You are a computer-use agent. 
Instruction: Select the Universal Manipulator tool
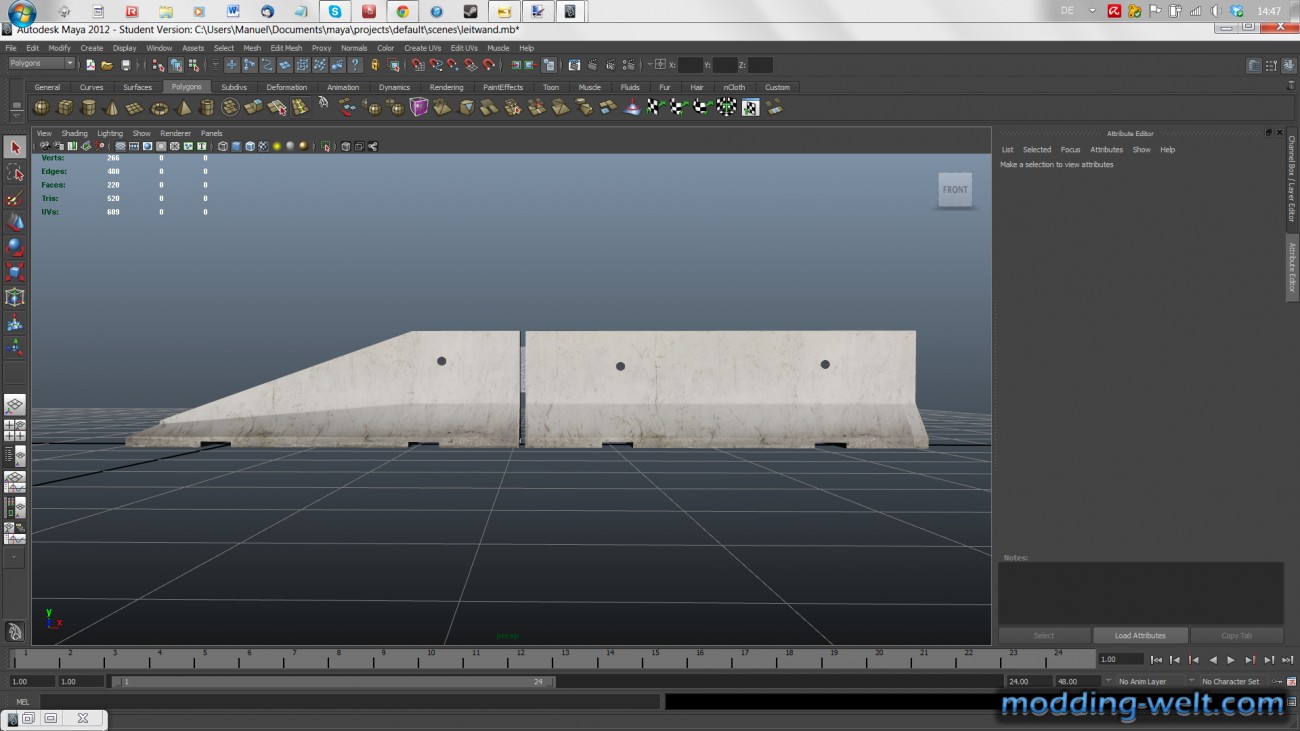point(15,297)
